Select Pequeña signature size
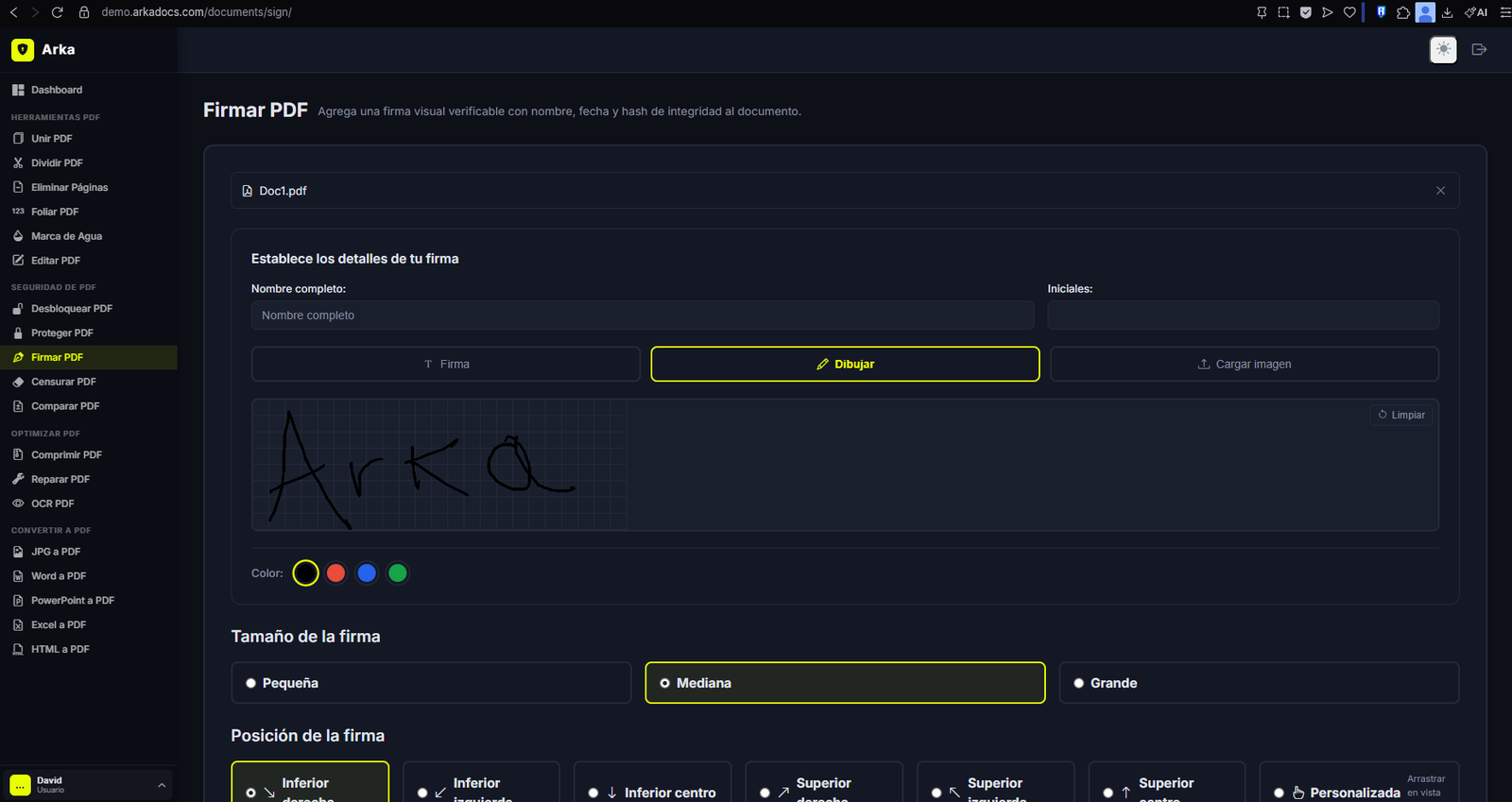The height and width of the screenshot is (802, 1512). tap(431, 683)
